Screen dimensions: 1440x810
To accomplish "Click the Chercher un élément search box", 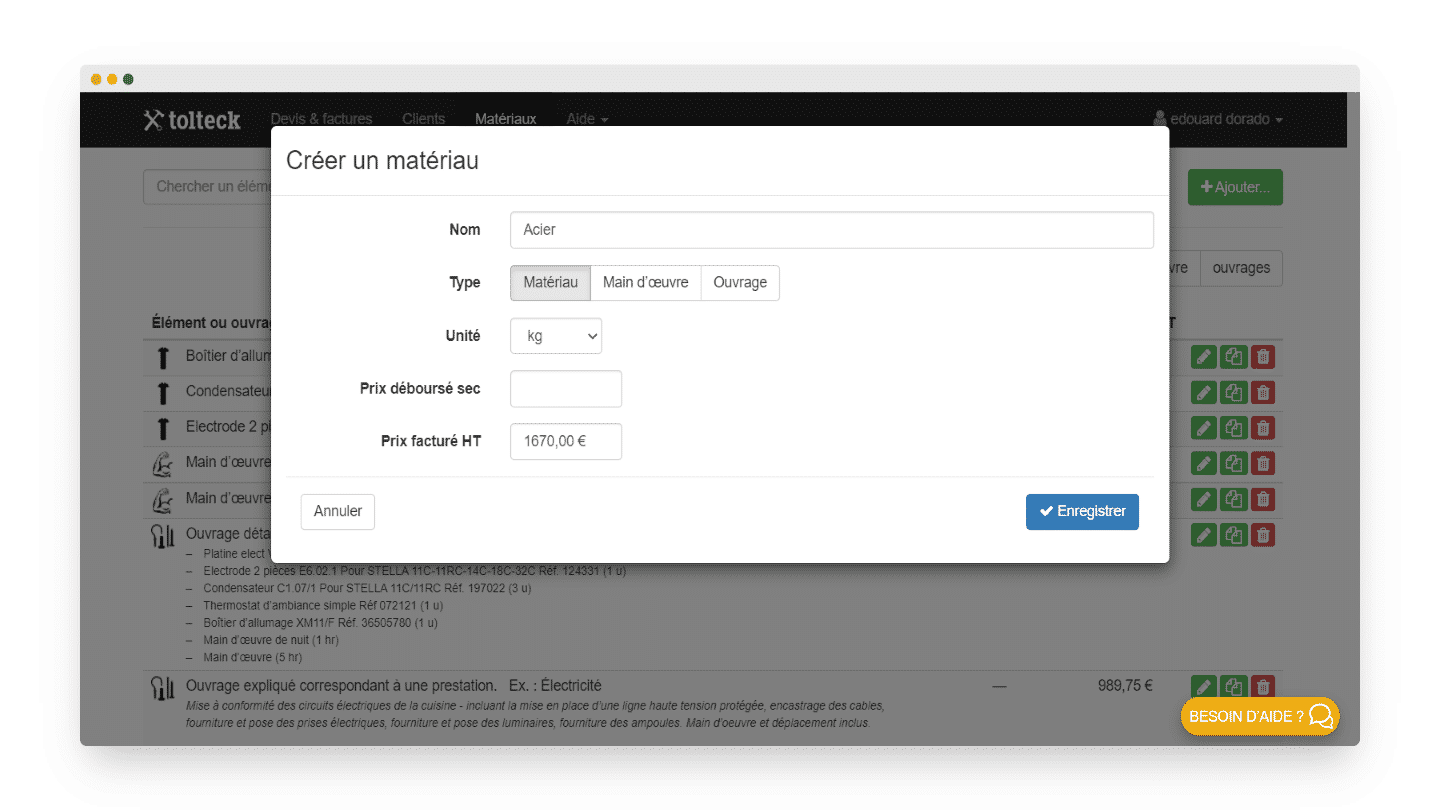I will click(x=207, y=186).
